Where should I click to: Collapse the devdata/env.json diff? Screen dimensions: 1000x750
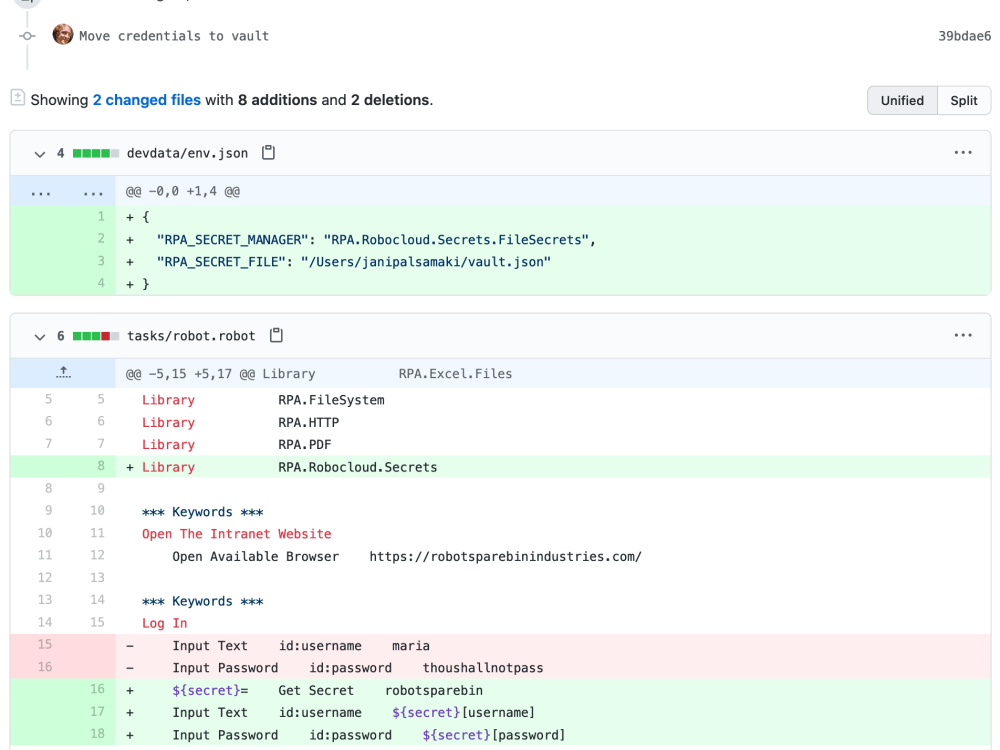coord(40,154)
